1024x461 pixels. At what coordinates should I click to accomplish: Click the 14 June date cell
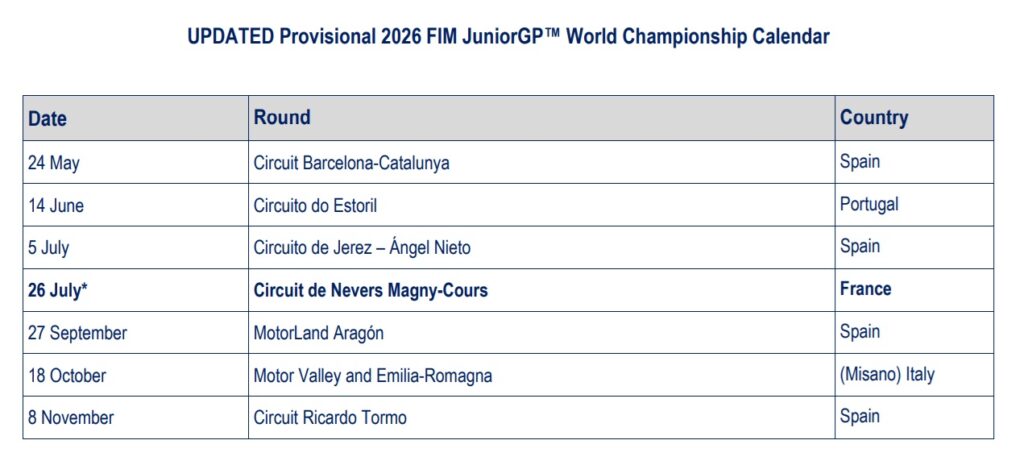click(56, 205)
